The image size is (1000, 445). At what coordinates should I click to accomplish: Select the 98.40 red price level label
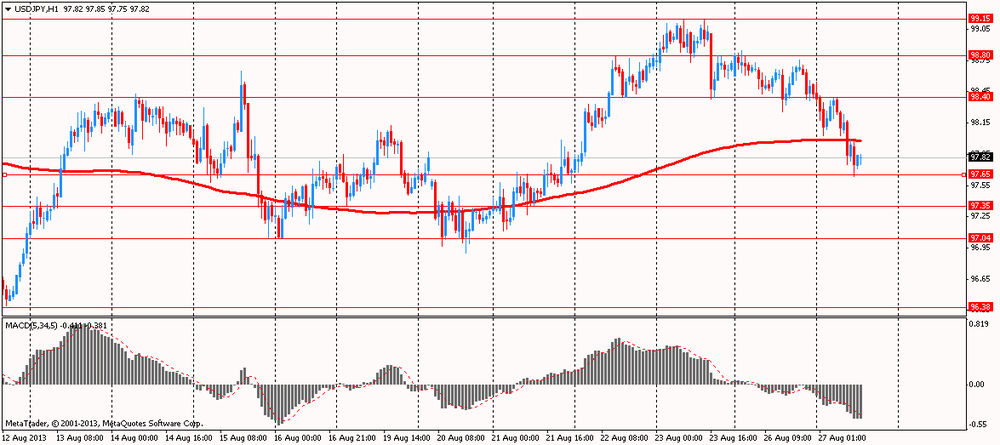(x=978, y=97)
